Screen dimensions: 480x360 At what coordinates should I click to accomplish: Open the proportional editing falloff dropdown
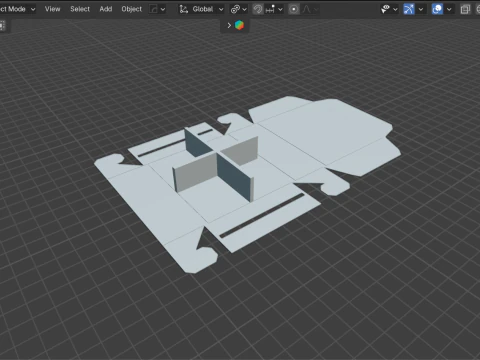coord(310,9)
